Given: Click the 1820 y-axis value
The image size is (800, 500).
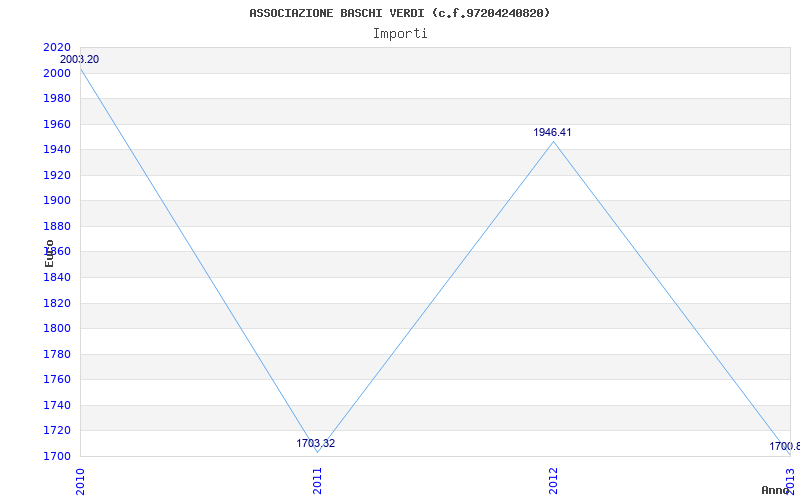Looking at the screenshot, I should tap(57, 303).
